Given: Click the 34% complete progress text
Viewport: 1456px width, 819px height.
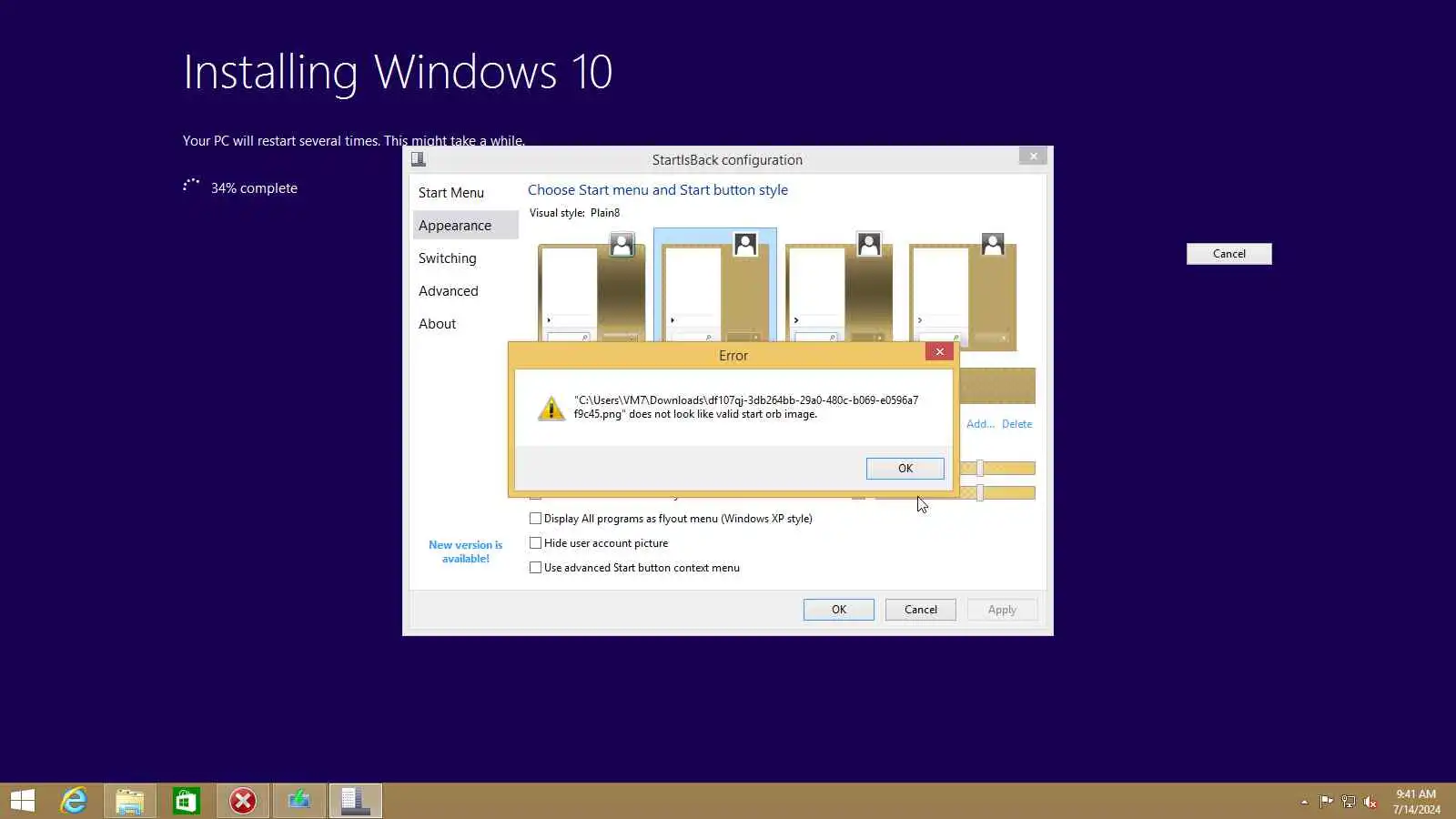Looking at the screenshot, I should [254, 188].
